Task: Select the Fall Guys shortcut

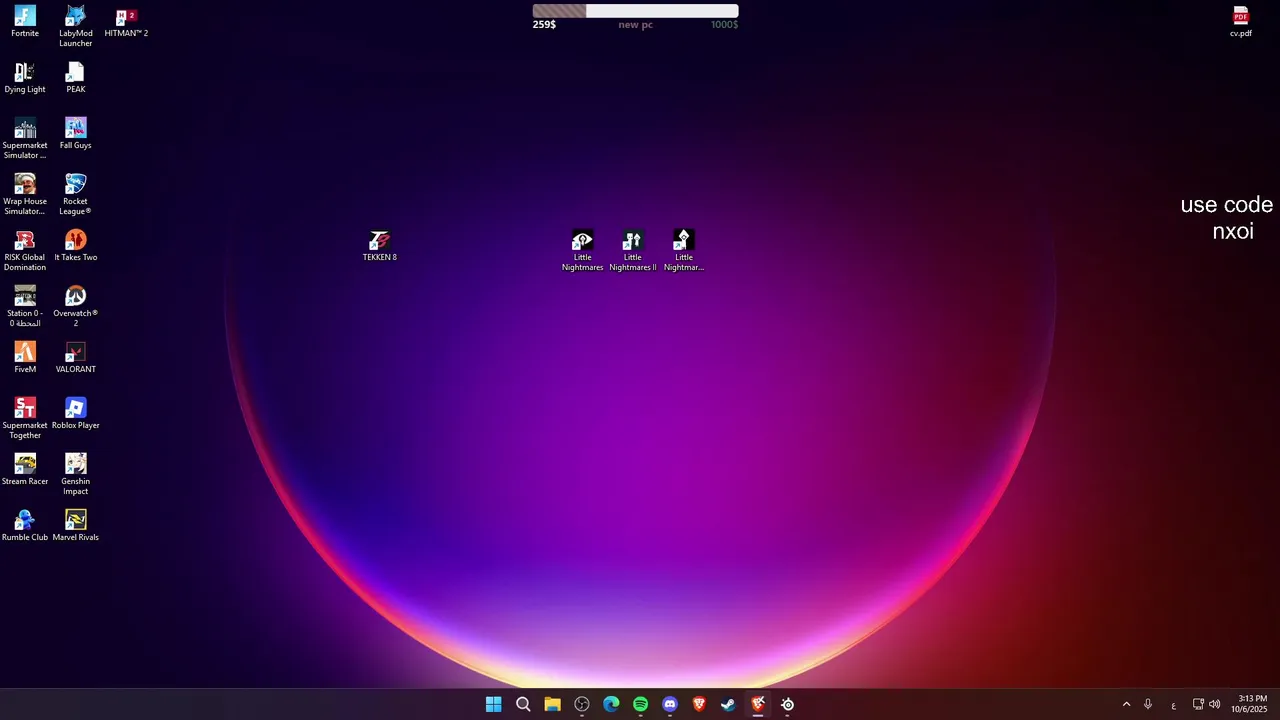Action: pos(75,134)
